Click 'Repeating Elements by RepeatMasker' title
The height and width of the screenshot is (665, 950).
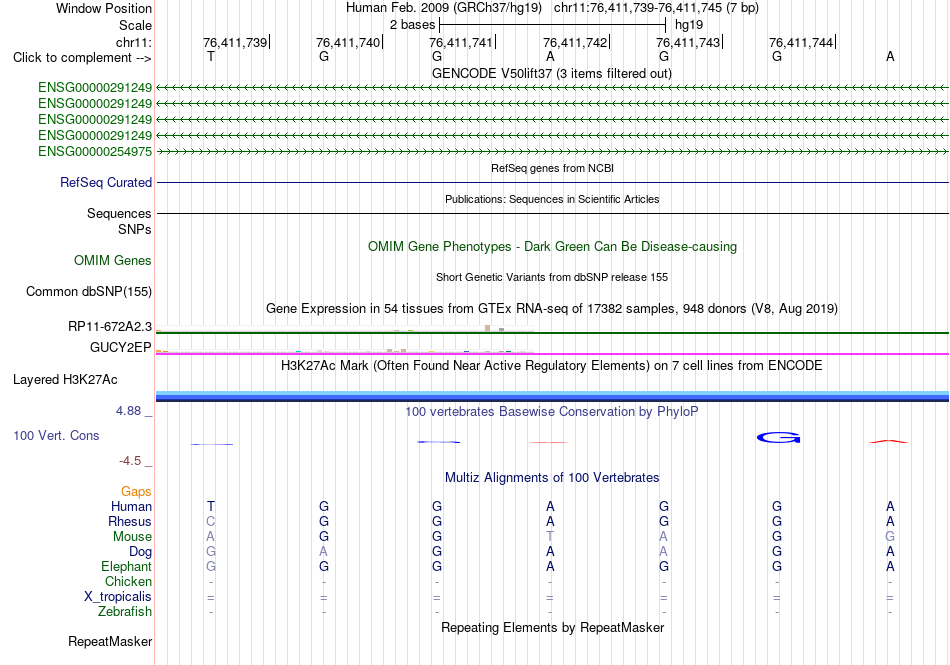click(552, 627)
